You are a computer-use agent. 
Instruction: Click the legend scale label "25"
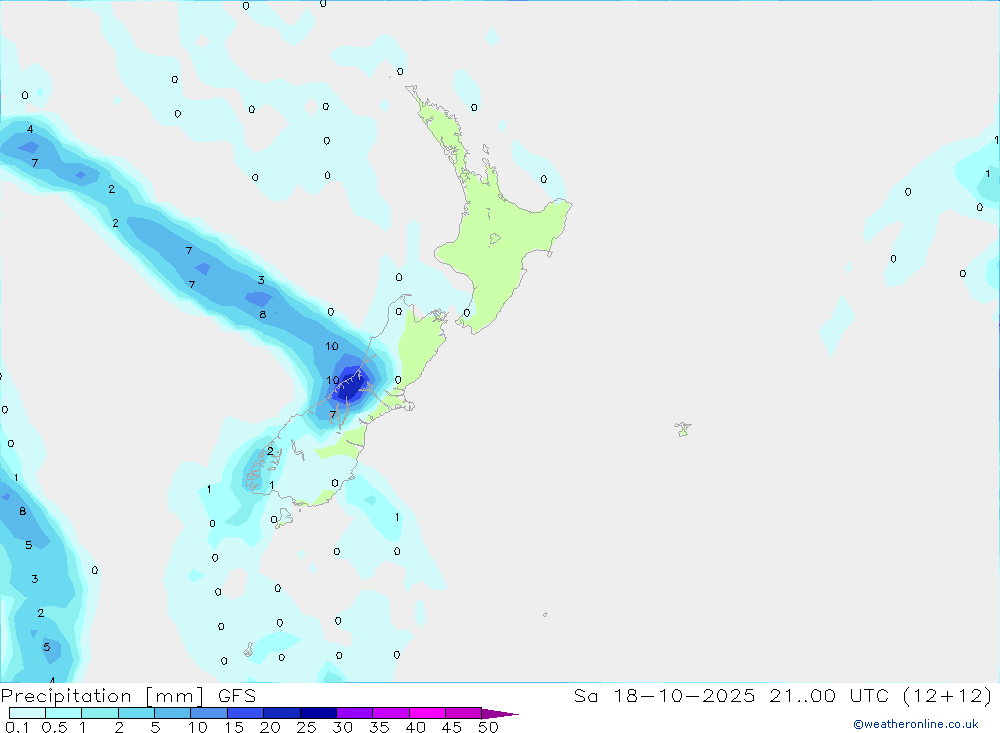[307, 727]
